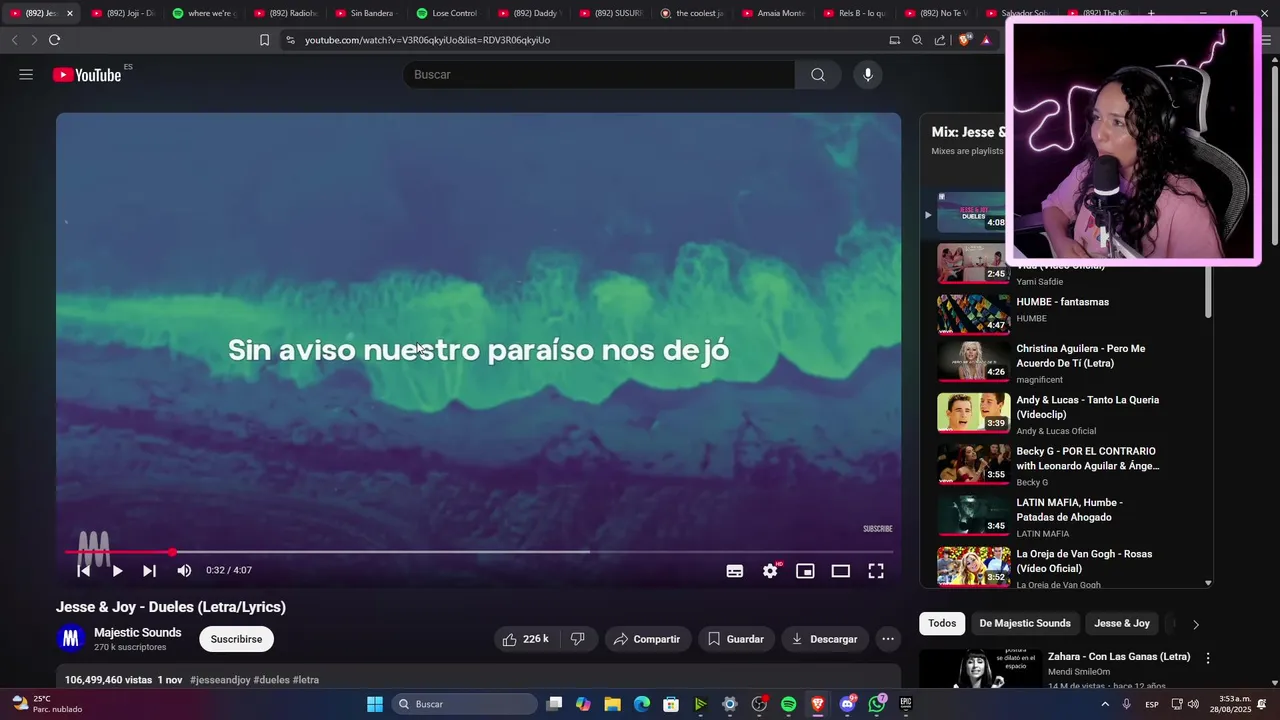Go to the YouTube home logo
Screen dimensions: 1280x720
(x=87, y=75)
